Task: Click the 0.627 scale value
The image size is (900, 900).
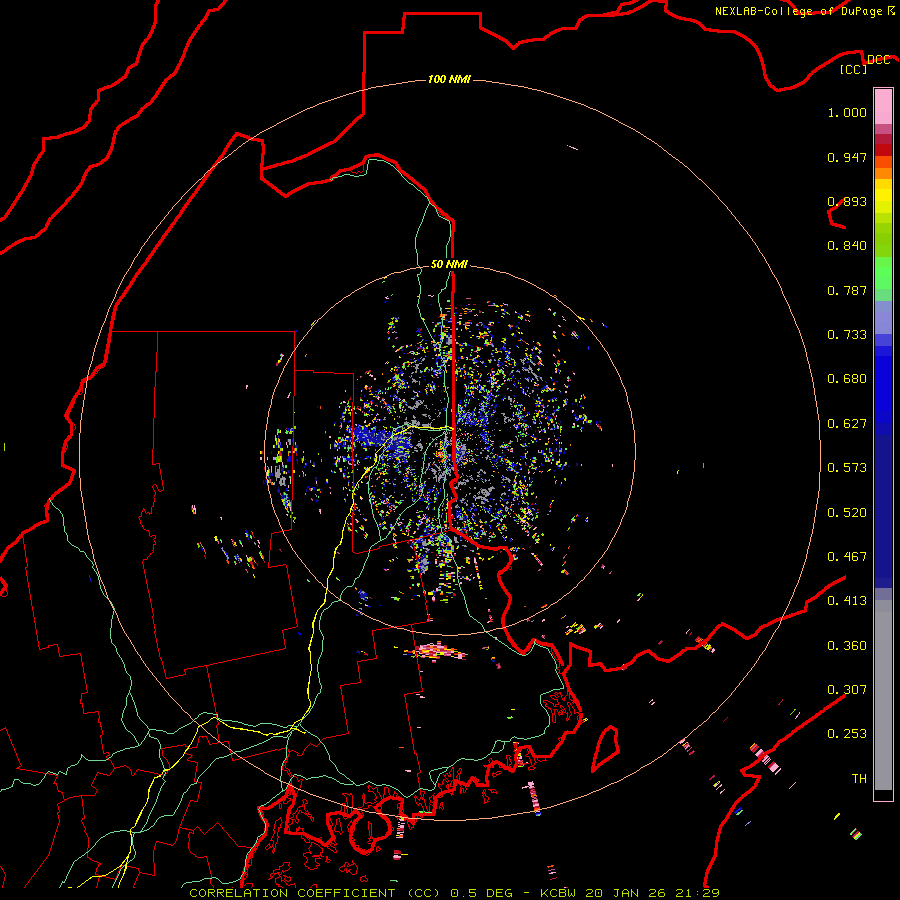Action: pos(847,424)
